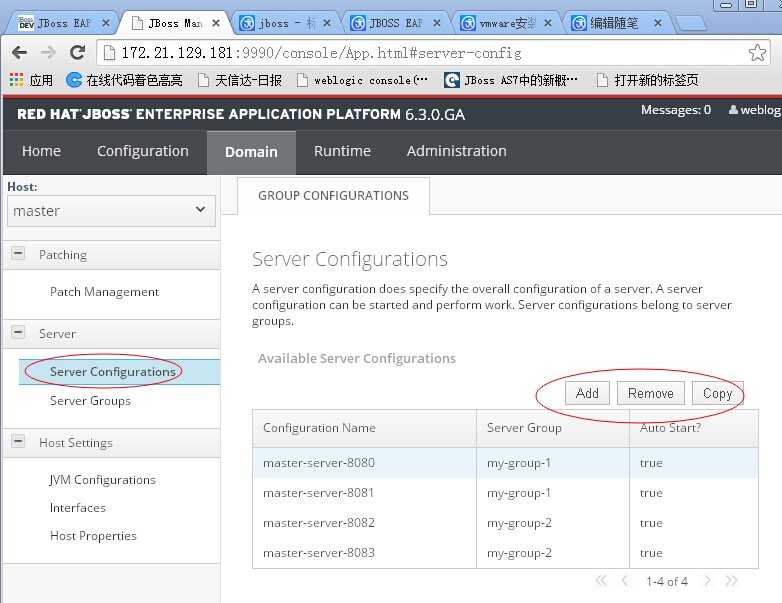Select the GROUP CONFIGURATIONS tab
Screen dimensions: 782x603
333,196
